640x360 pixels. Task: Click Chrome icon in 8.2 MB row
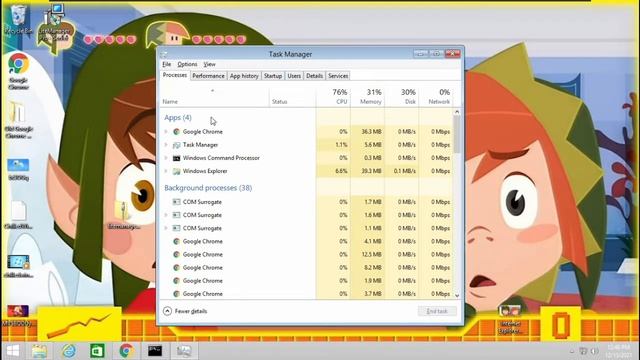176,267
